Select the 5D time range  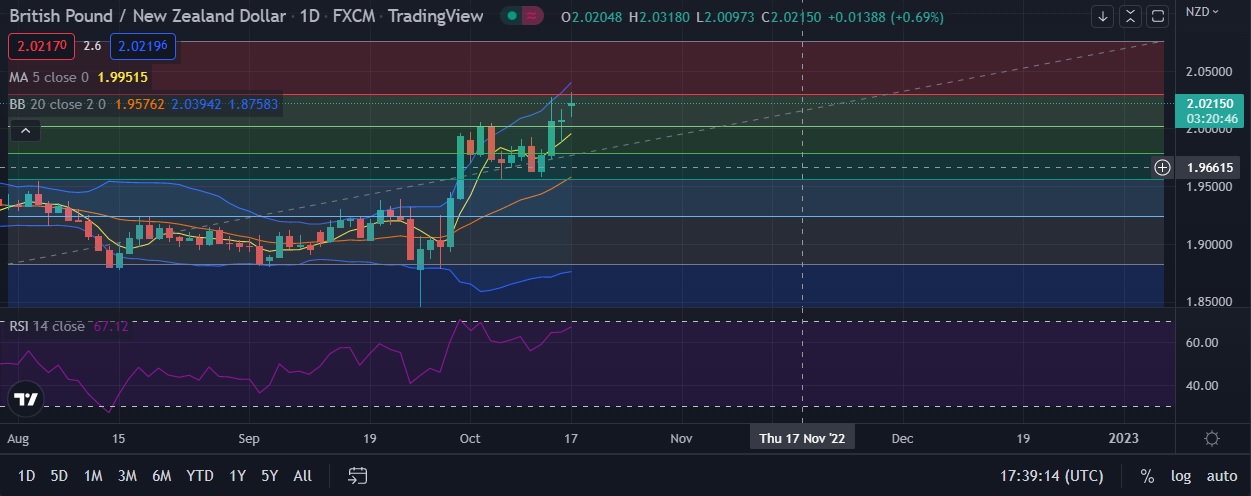59,476
